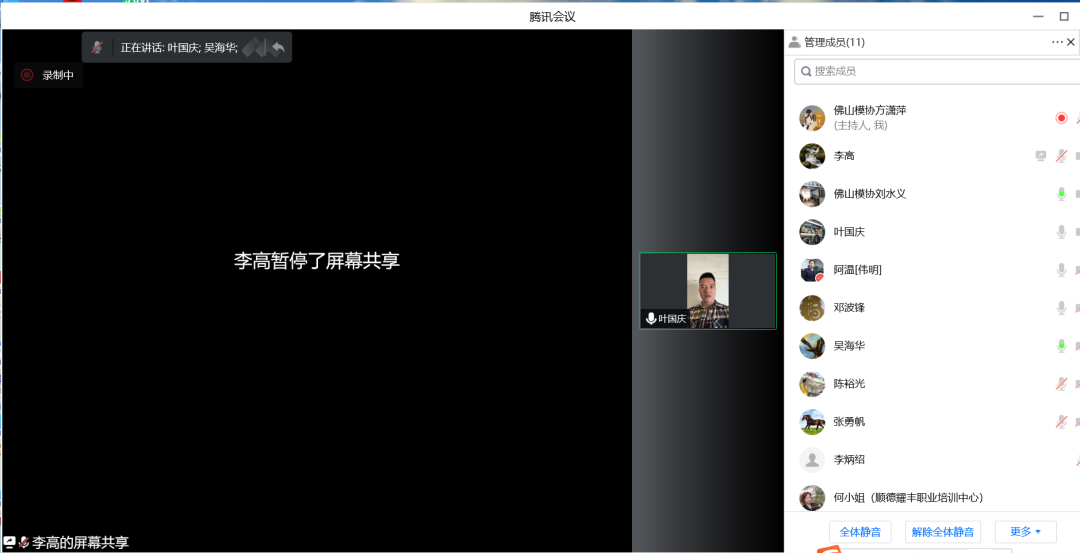This screenshot has height=553, width=1080.
Task: Click the muted microphone icon in speaking bar
Action: pyautogui.click(x=97, y=47)
